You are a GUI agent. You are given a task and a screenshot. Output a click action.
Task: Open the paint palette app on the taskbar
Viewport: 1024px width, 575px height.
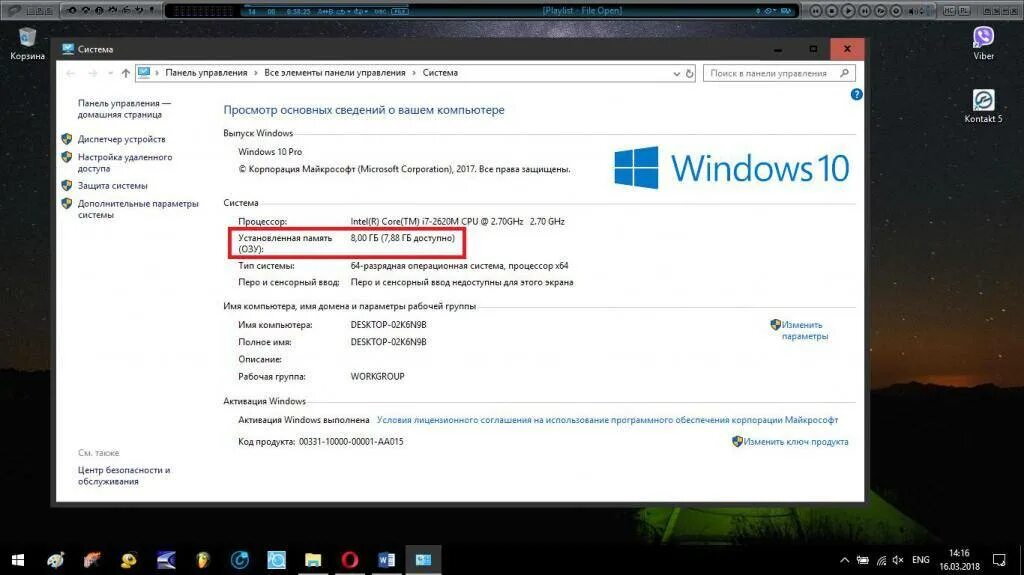(56, 560)
